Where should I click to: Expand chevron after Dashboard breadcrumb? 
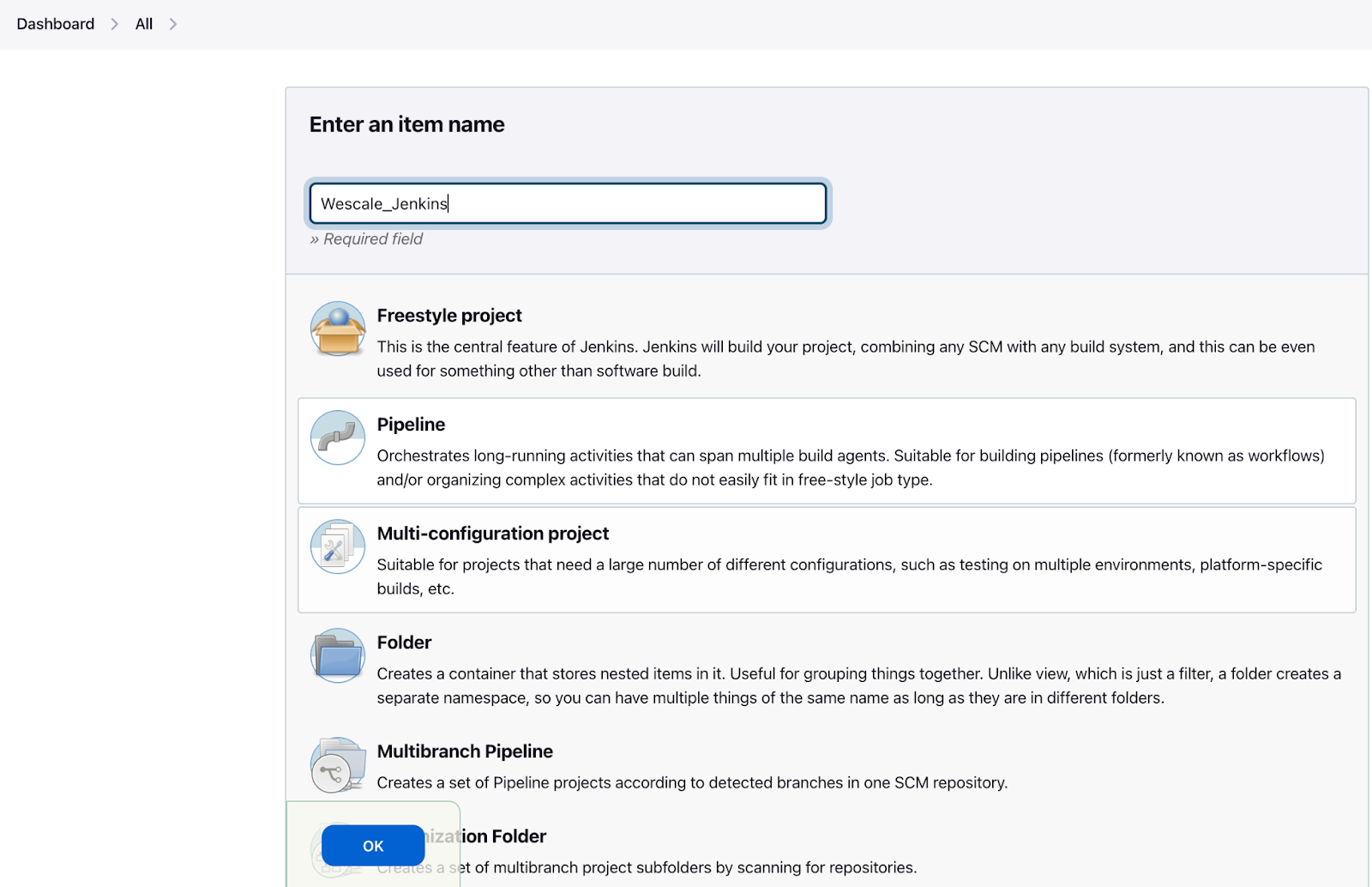[115, 24]
